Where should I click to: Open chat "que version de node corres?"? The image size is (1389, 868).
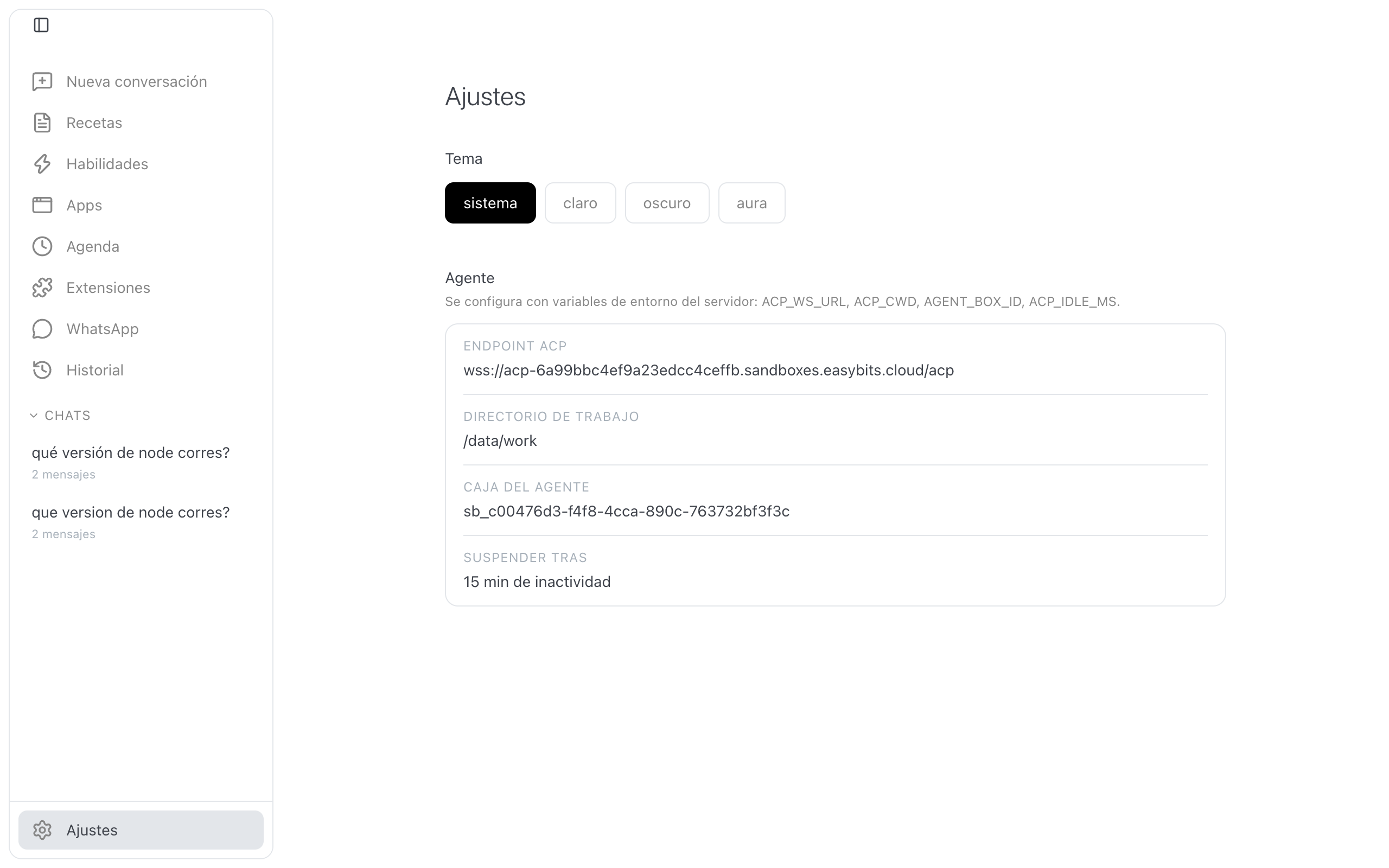[130, 522]
